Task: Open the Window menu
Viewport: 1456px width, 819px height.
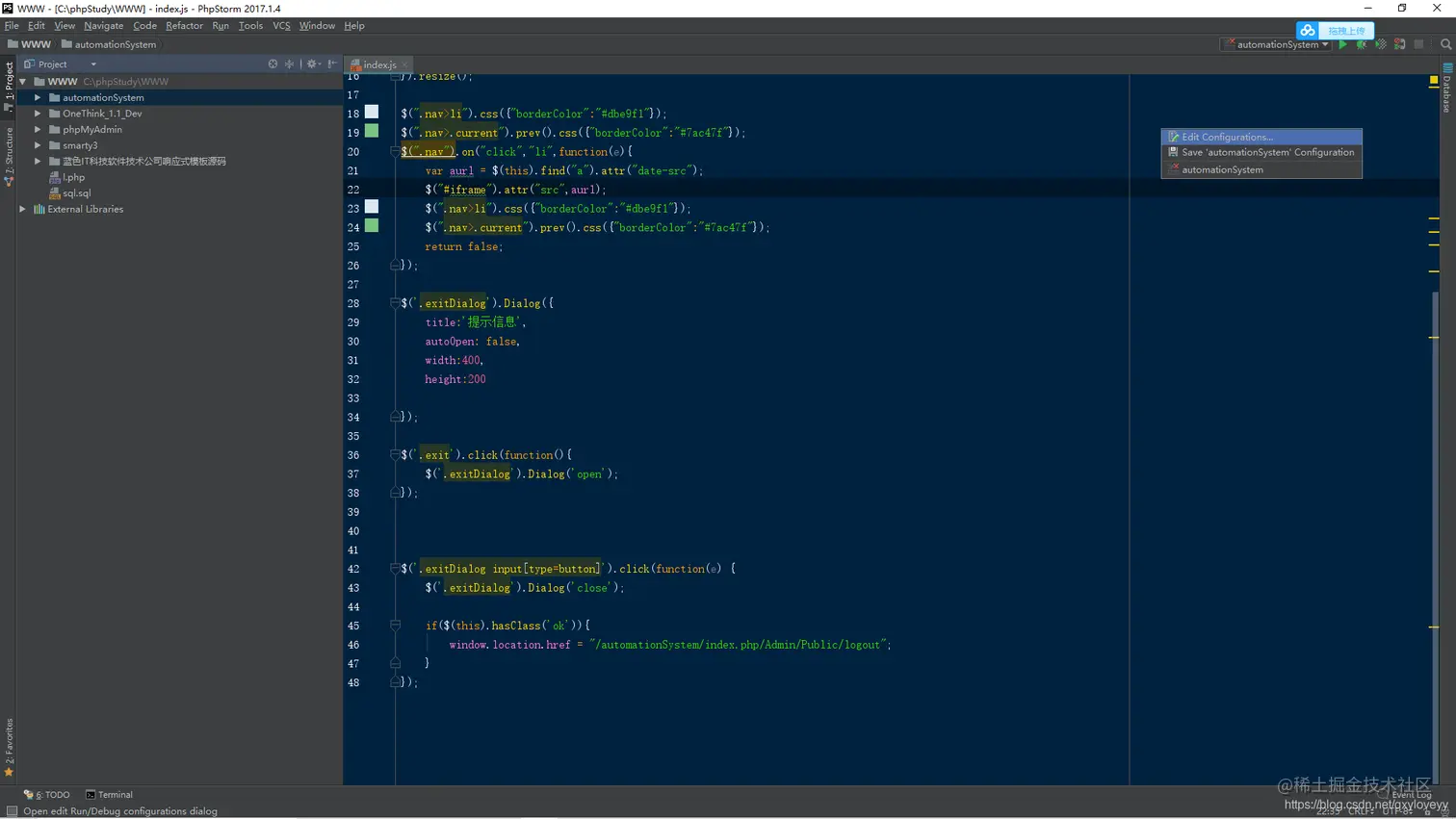Action: click(x=317, y=26)
